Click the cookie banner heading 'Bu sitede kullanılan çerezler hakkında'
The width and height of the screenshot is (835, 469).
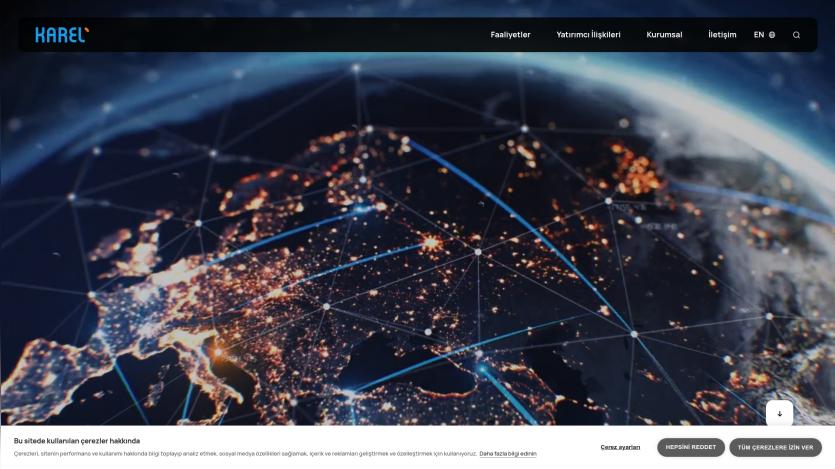click(x=77, y=441)
